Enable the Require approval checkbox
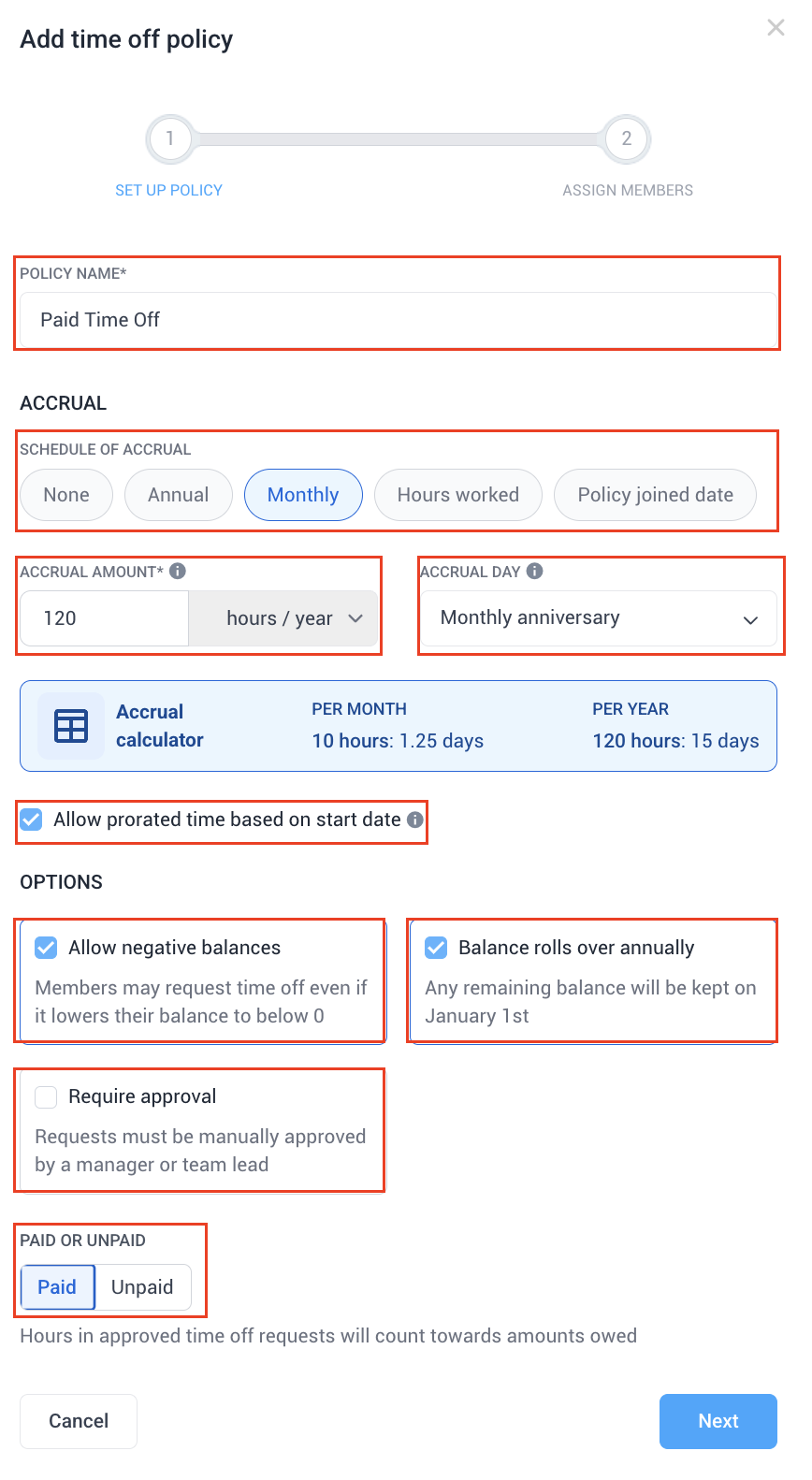This screenshot has height=1480, width=812. [x=46, y=1096]
